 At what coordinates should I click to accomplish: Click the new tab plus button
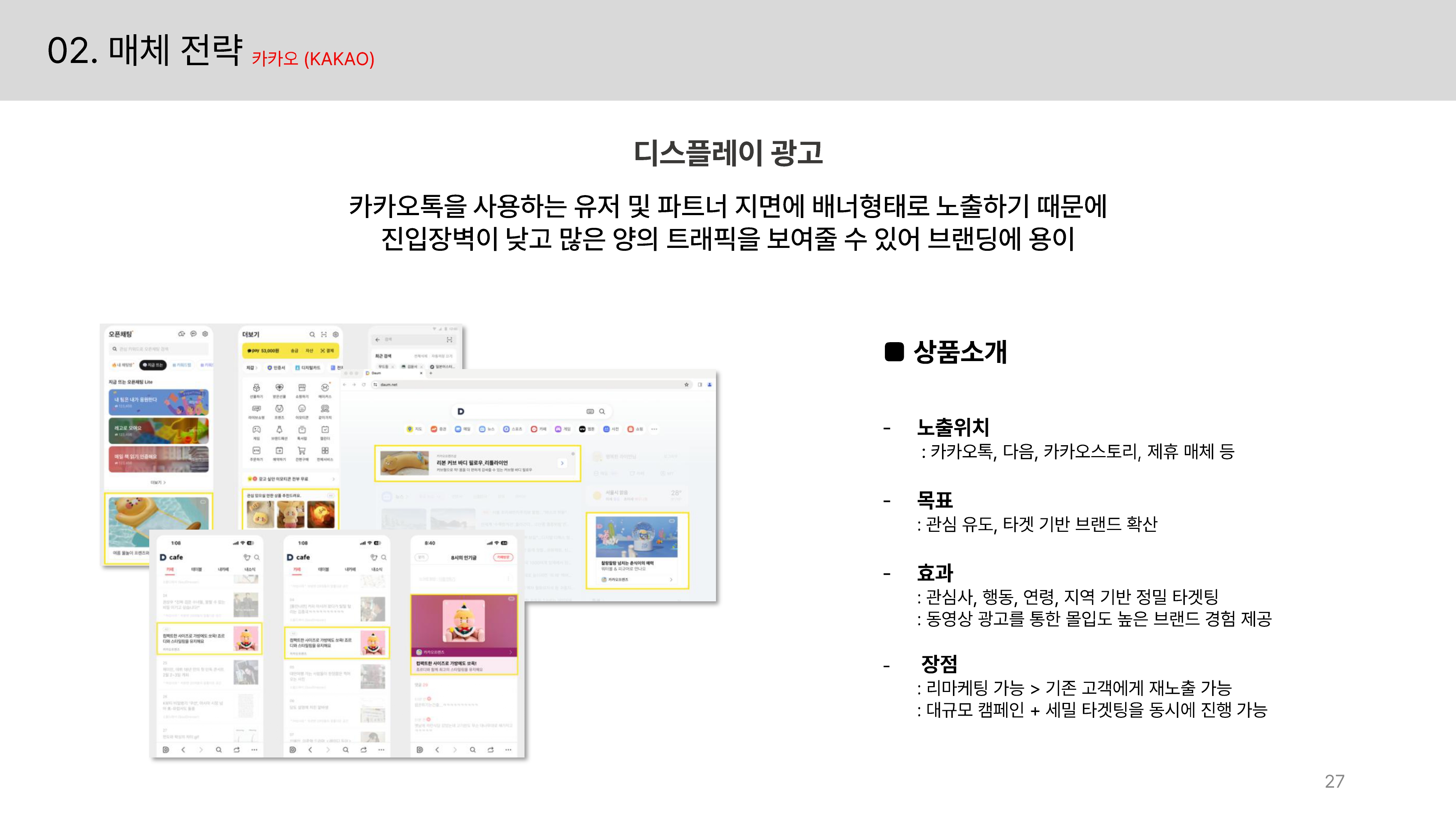coord(431,373)
